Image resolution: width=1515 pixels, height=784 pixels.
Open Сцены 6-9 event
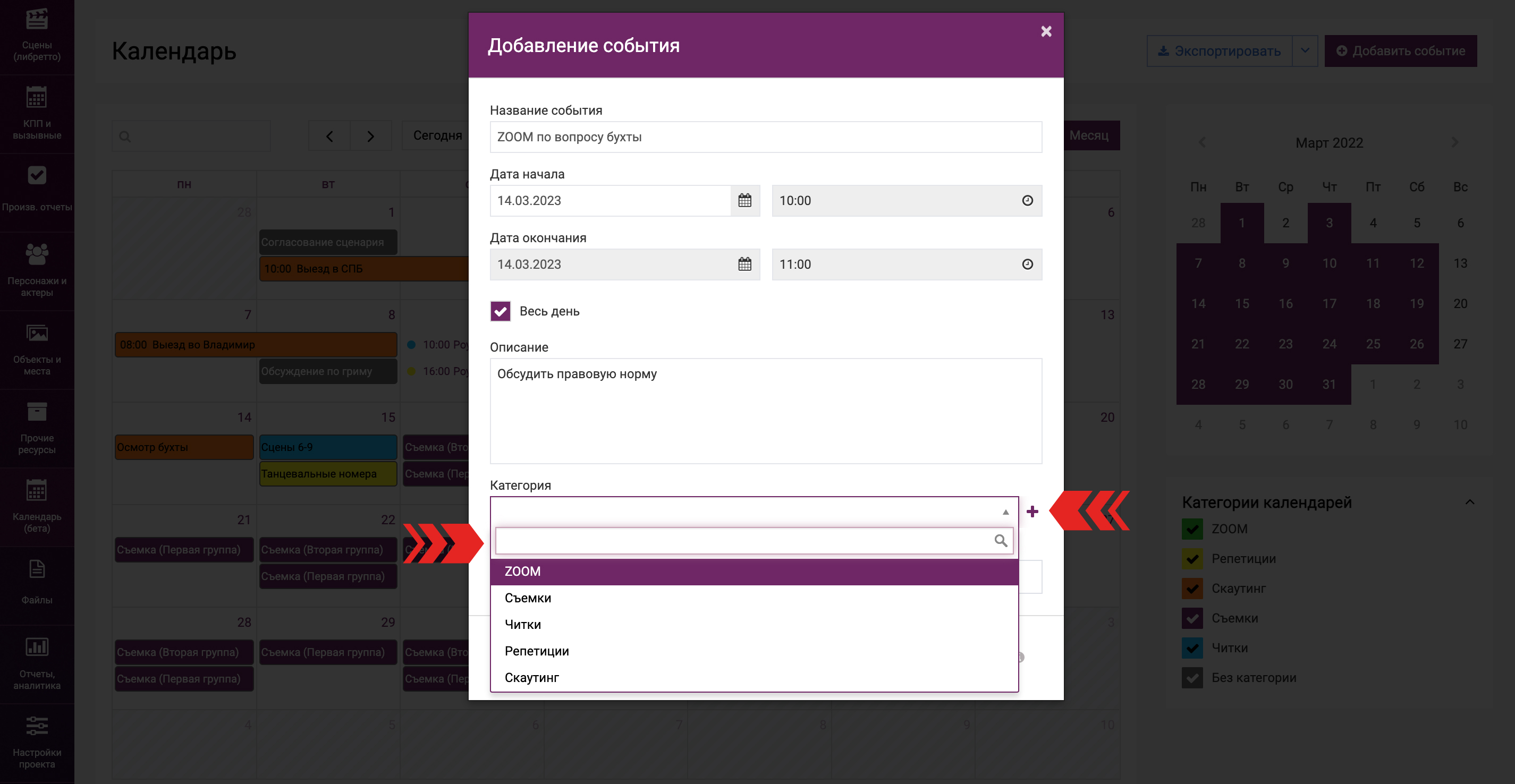pyautogui.click(x=328, y=447)
